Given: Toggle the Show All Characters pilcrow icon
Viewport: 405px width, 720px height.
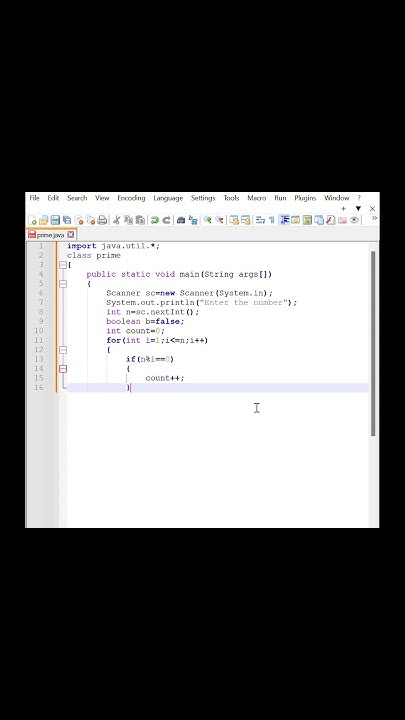Looking at the screenshot, I should (271, 220).
